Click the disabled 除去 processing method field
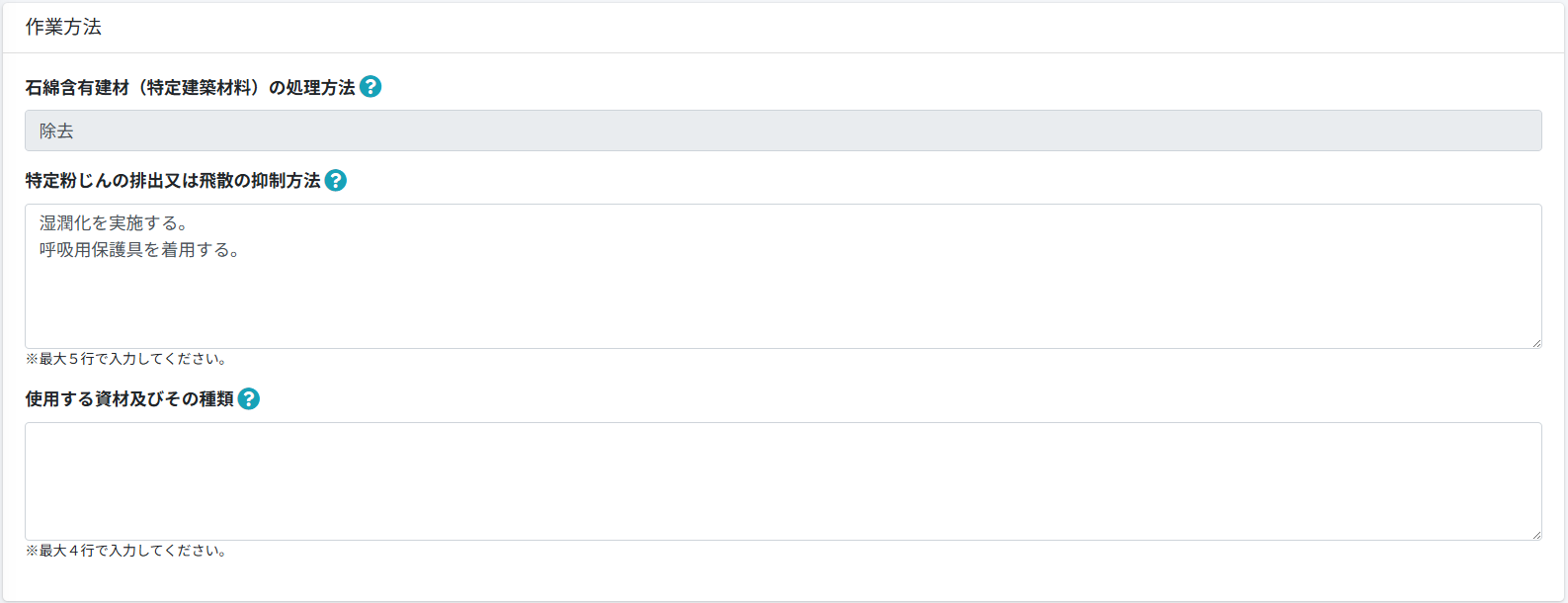The height and width of the screenshot is (603, 1568). [x=783, y=130]
